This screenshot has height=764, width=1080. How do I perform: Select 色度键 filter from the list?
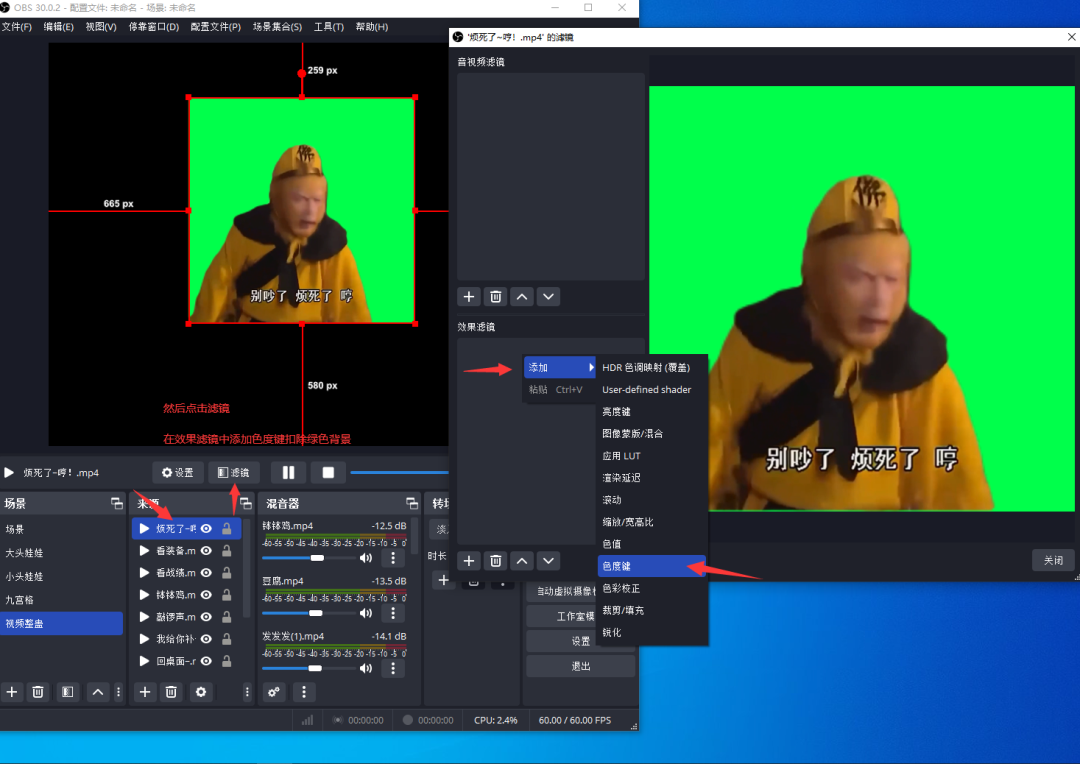coord(652,566)
